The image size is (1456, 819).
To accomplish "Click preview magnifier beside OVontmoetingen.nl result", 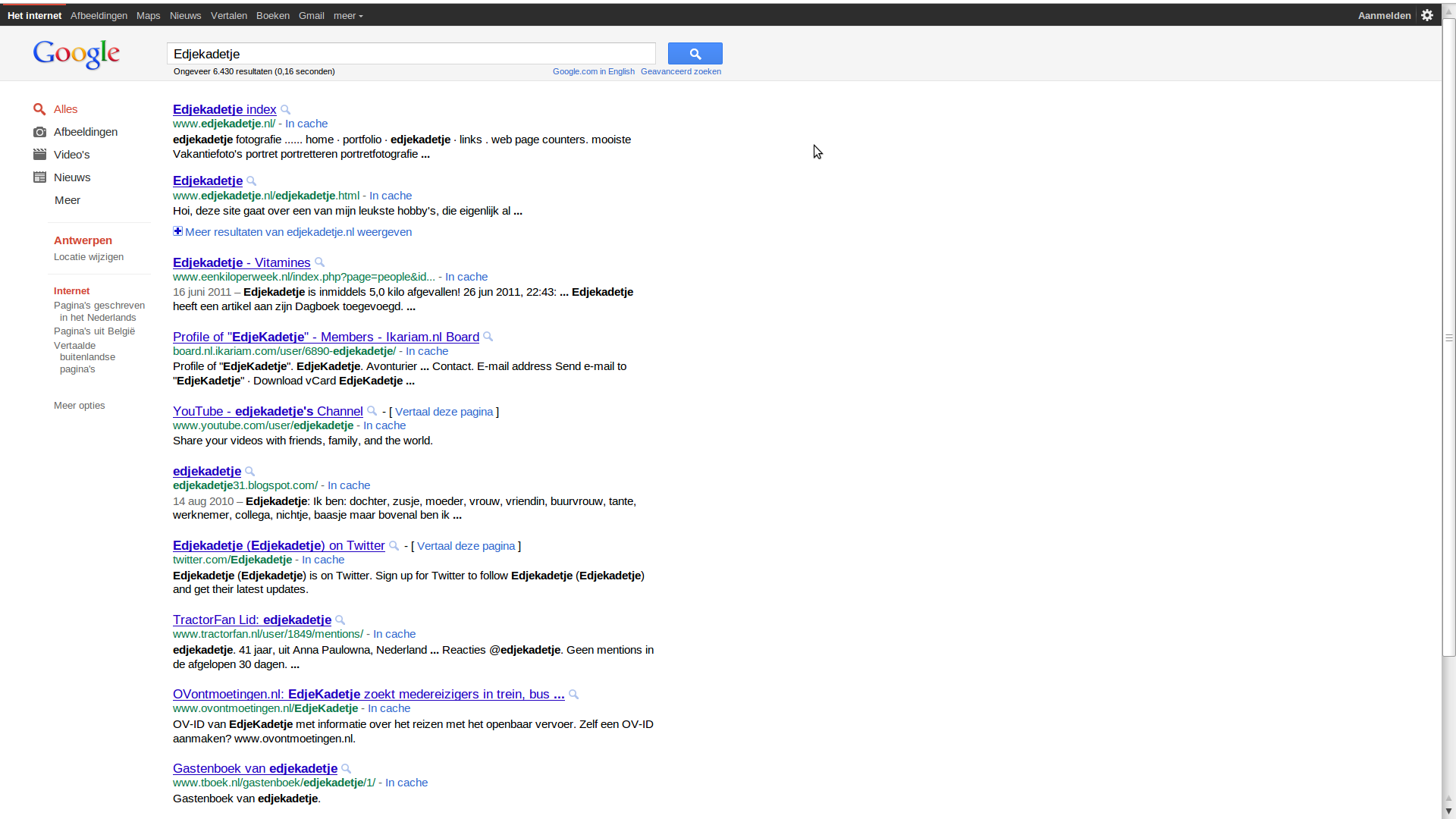I will (574, 695).
